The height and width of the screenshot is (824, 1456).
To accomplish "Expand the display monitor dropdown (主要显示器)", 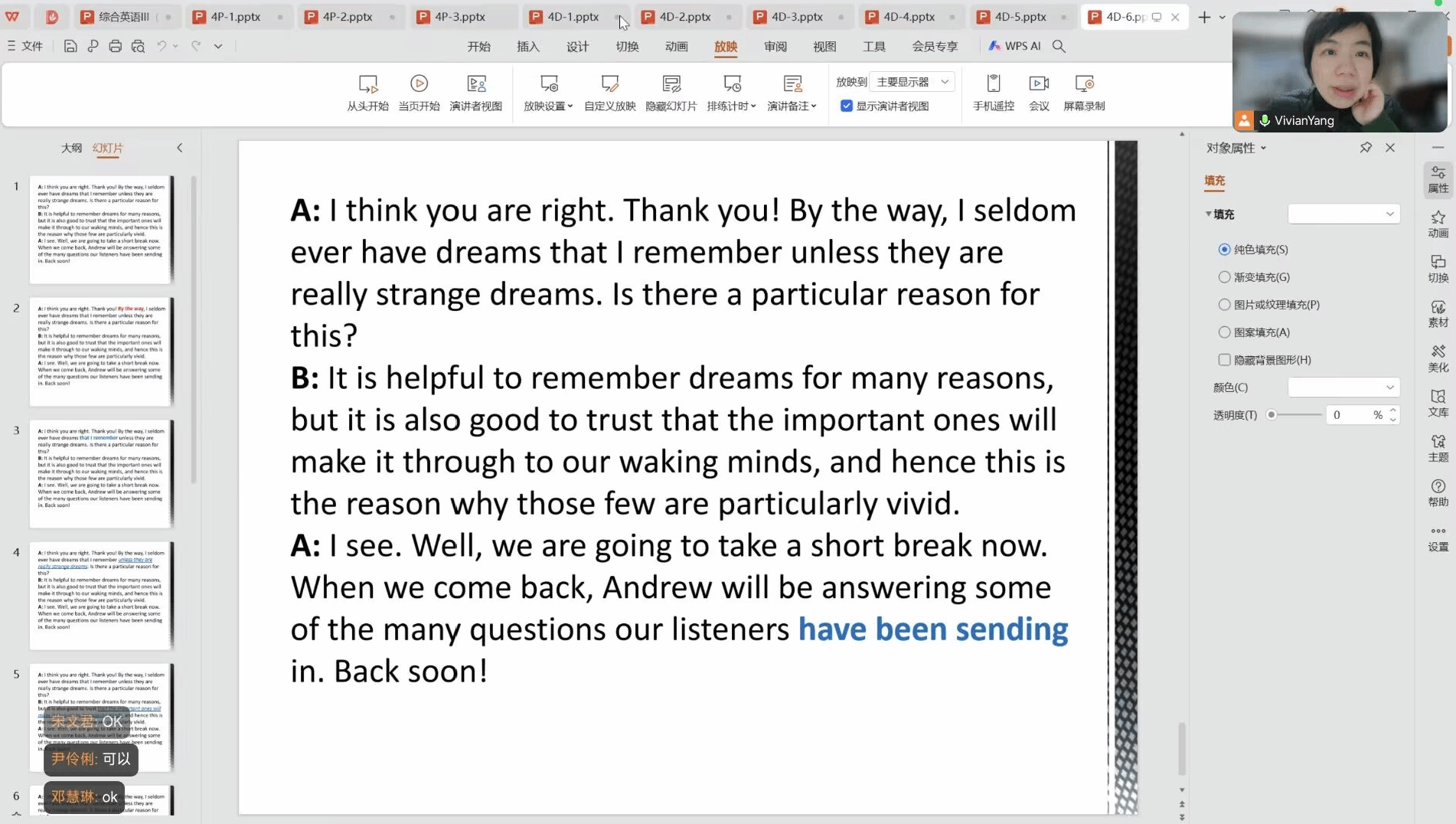I will coord(912,82).
